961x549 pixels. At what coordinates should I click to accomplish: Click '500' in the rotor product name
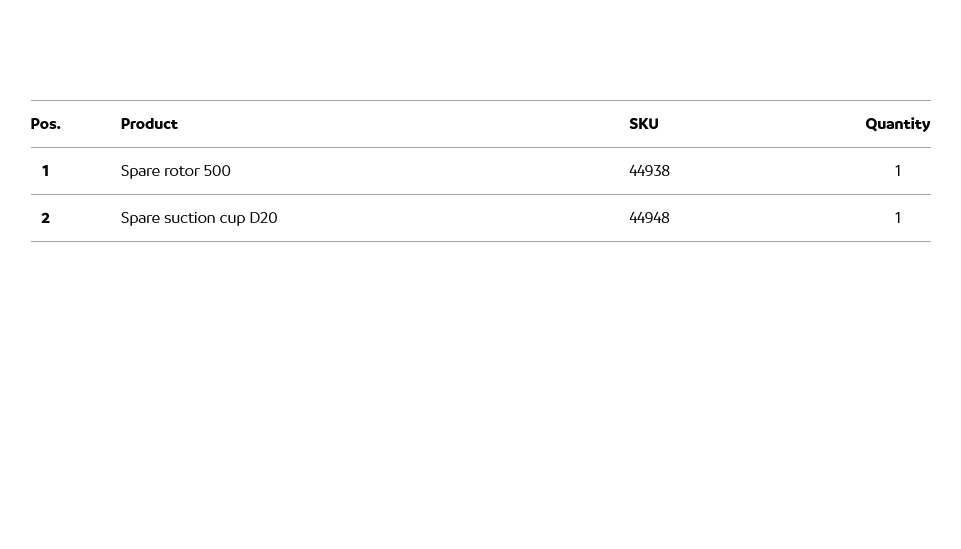(217, 171)
